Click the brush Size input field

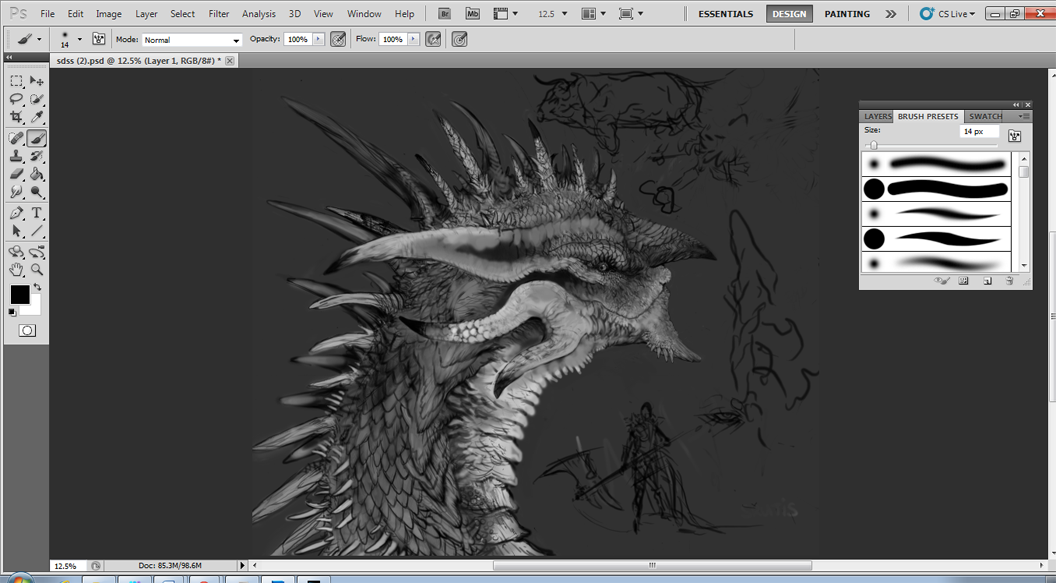978,131
